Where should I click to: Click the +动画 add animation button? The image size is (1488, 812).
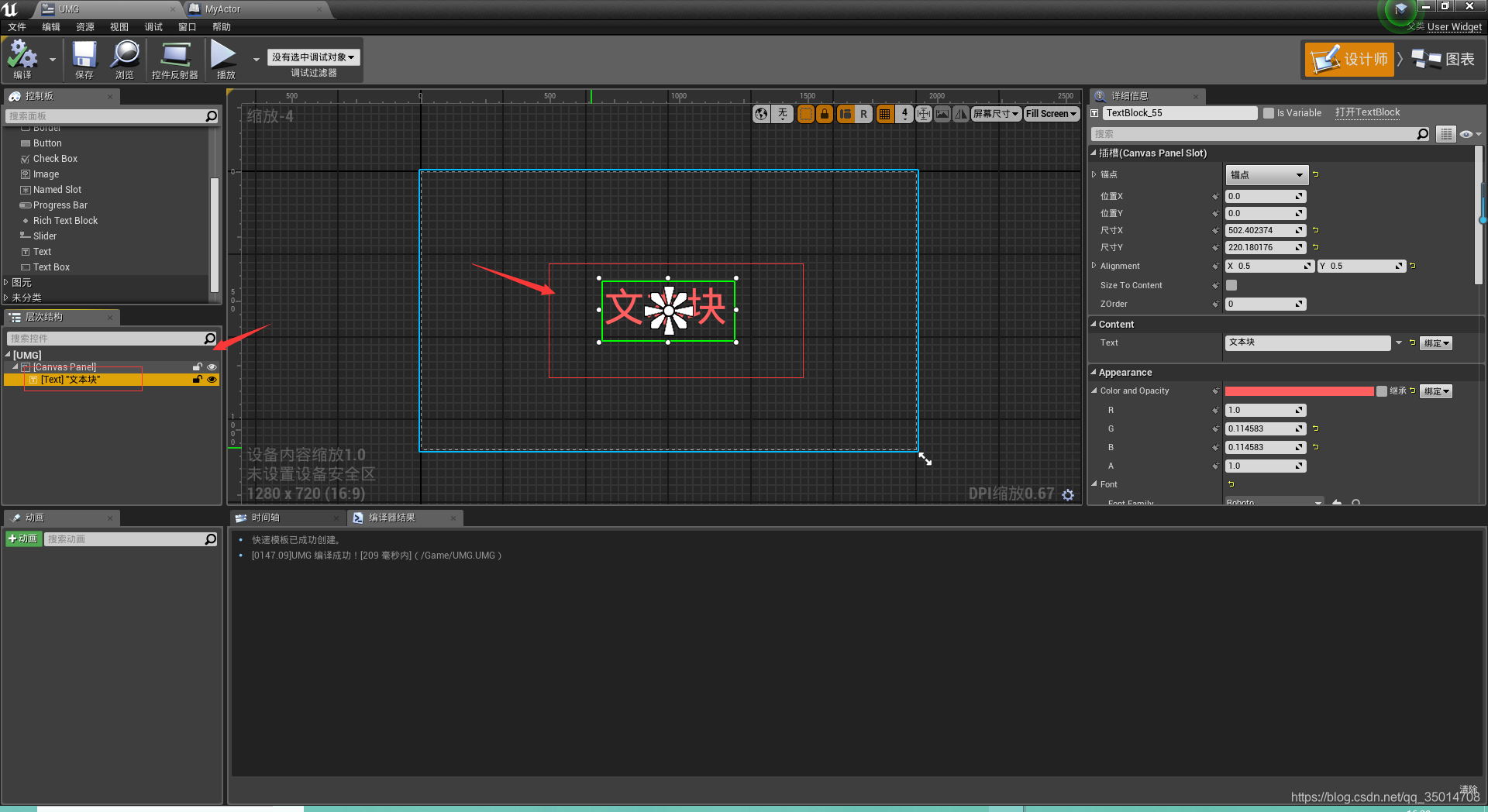[x=23, y=539]
